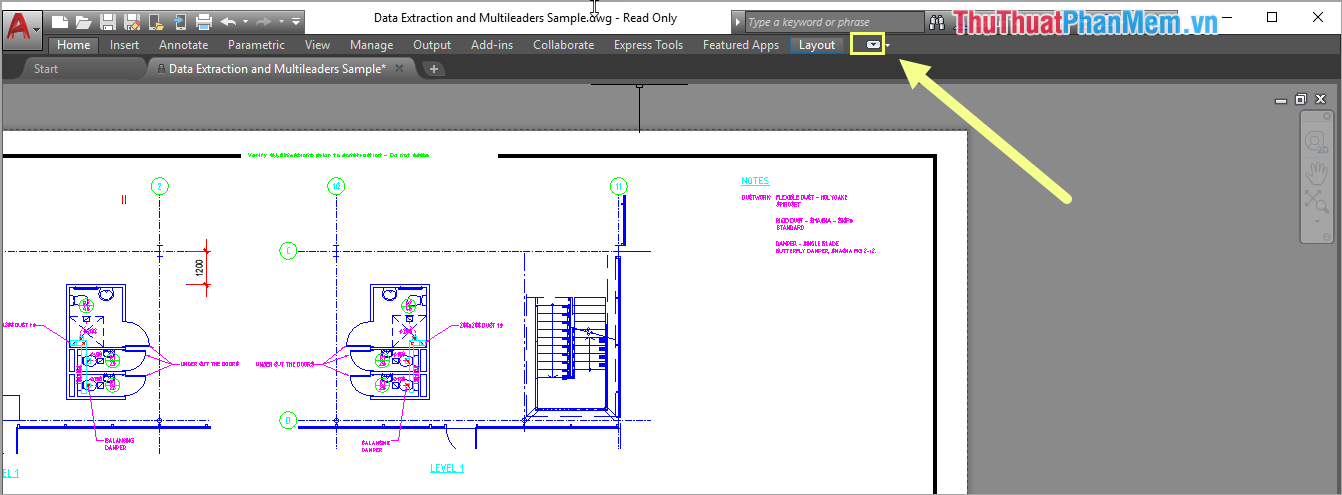Minimize the drawing viewport window
Image resolution: width=1342 pixels, height=495 pixels.
(1281, 100)
